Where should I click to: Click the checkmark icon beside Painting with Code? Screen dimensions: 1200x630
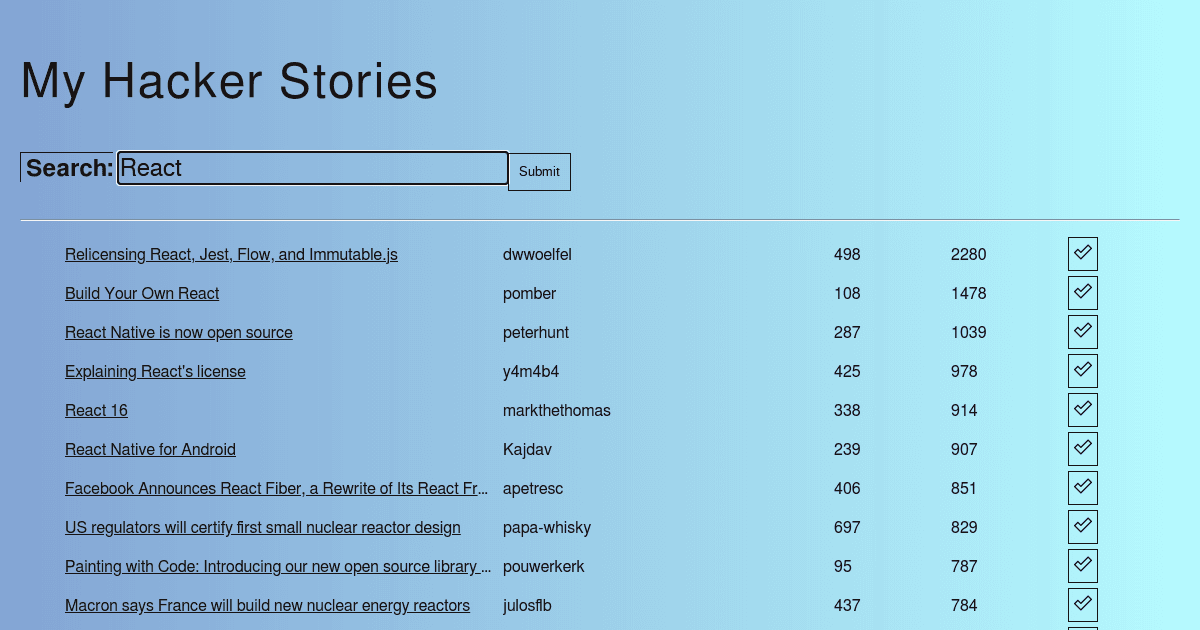point(1082,565)
